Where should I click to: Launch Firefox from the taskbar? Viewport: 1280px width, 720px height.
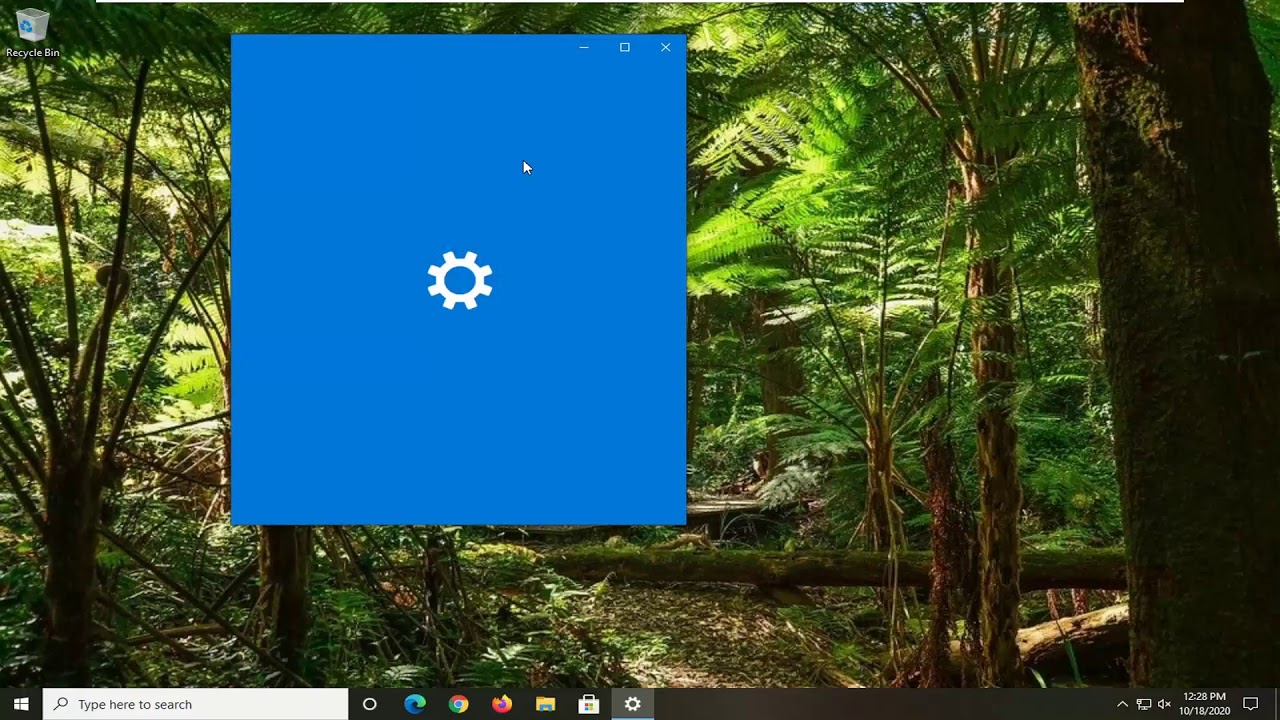coord(501,704)
